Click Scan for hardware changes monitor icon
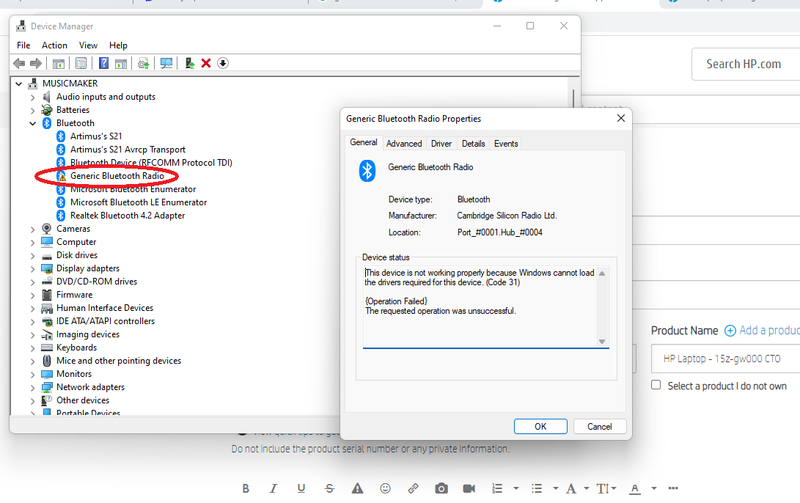Image resolution: width=800 pixels, height=503 pixels. tap(166, 63)
